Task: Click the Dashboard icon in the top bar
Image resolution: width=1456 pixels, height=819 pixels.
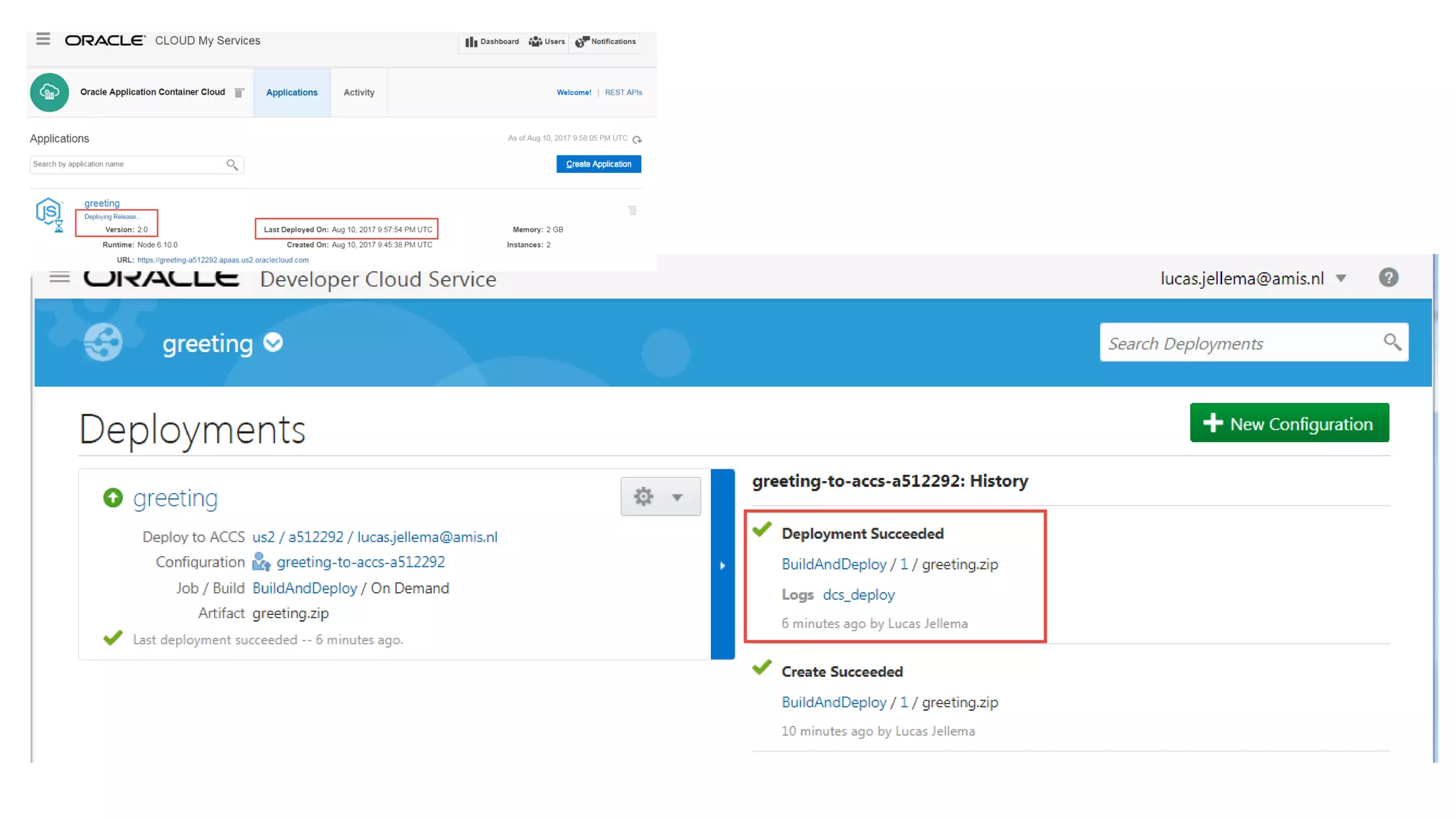Action: pyautogui.click(x=471, y=42)
